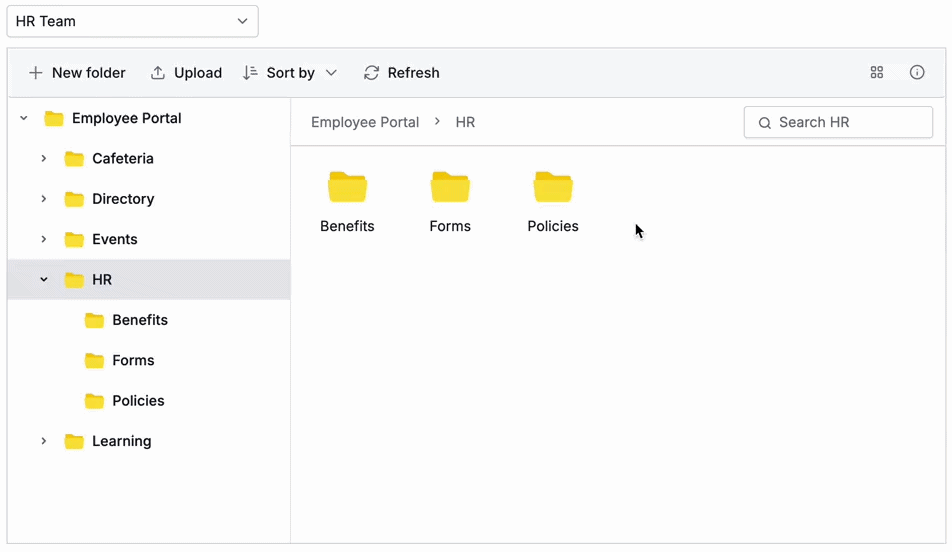Viewport: 952px width, 552px height.
Task: Expand the Directory folder chevron
Action: click(x=44, y=199)
